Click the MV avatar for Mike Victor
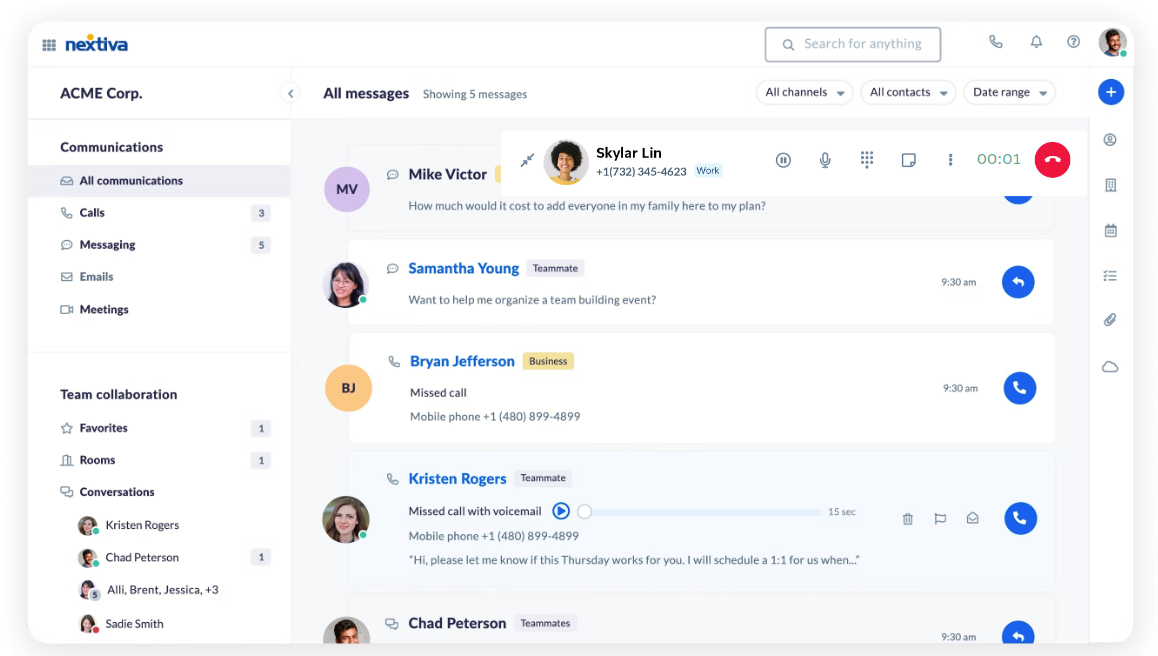 347,189
